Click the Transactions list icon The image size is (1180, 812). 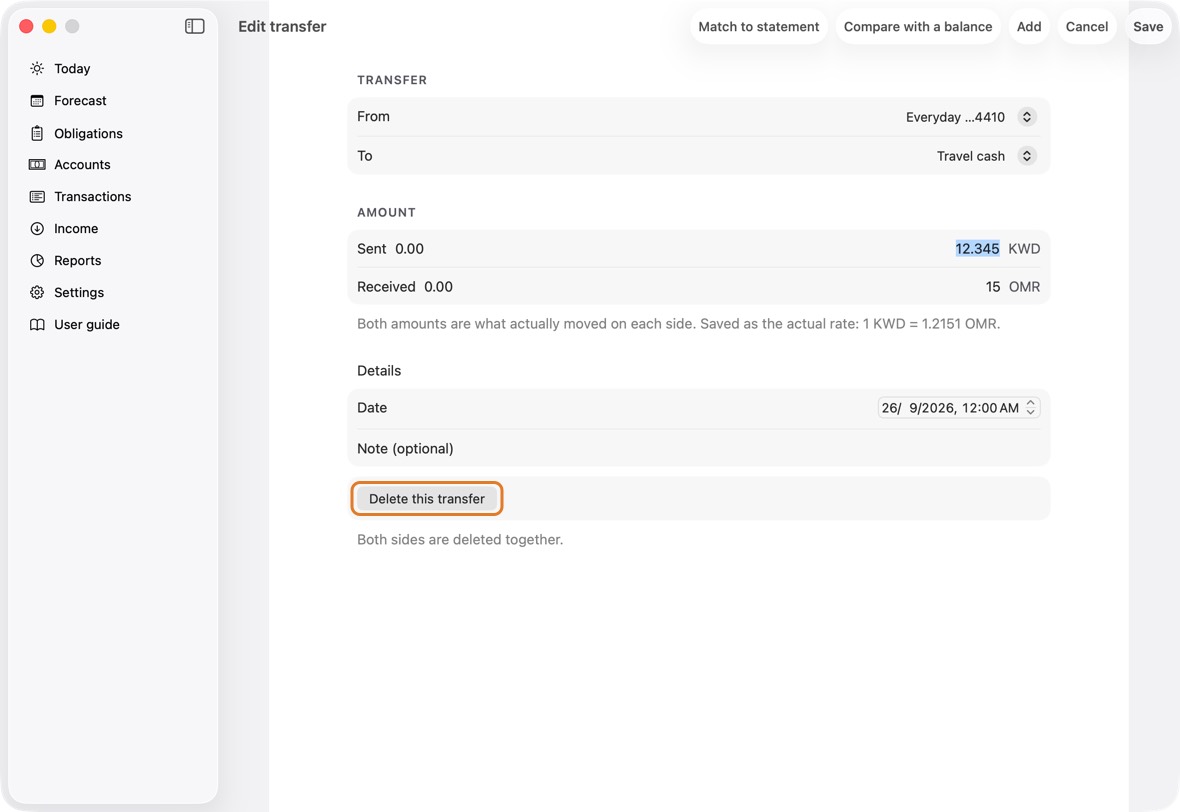[37, 196]
